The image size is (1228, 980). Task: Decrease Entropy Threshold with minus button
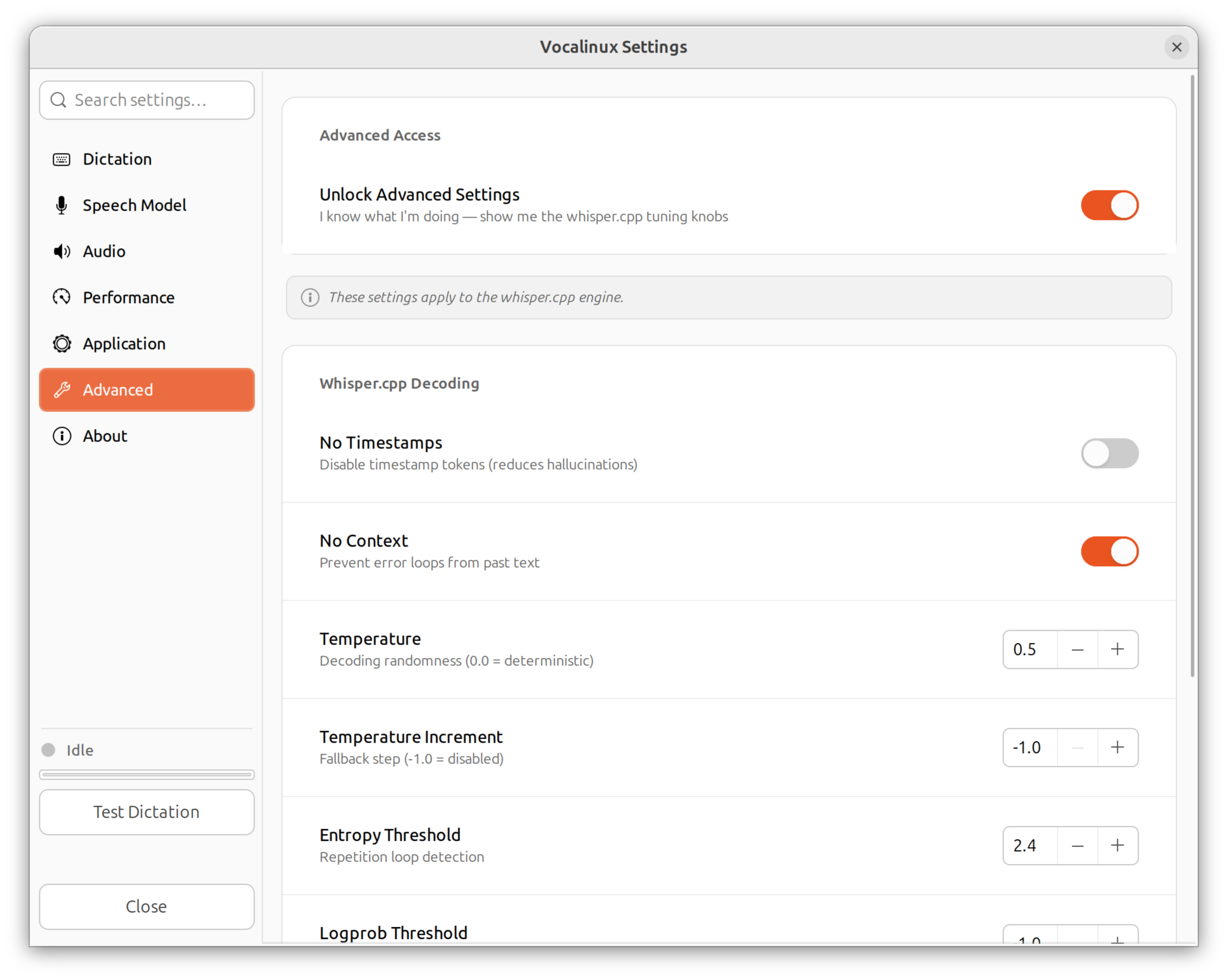pyautogui.click(x=1077, y=846)
